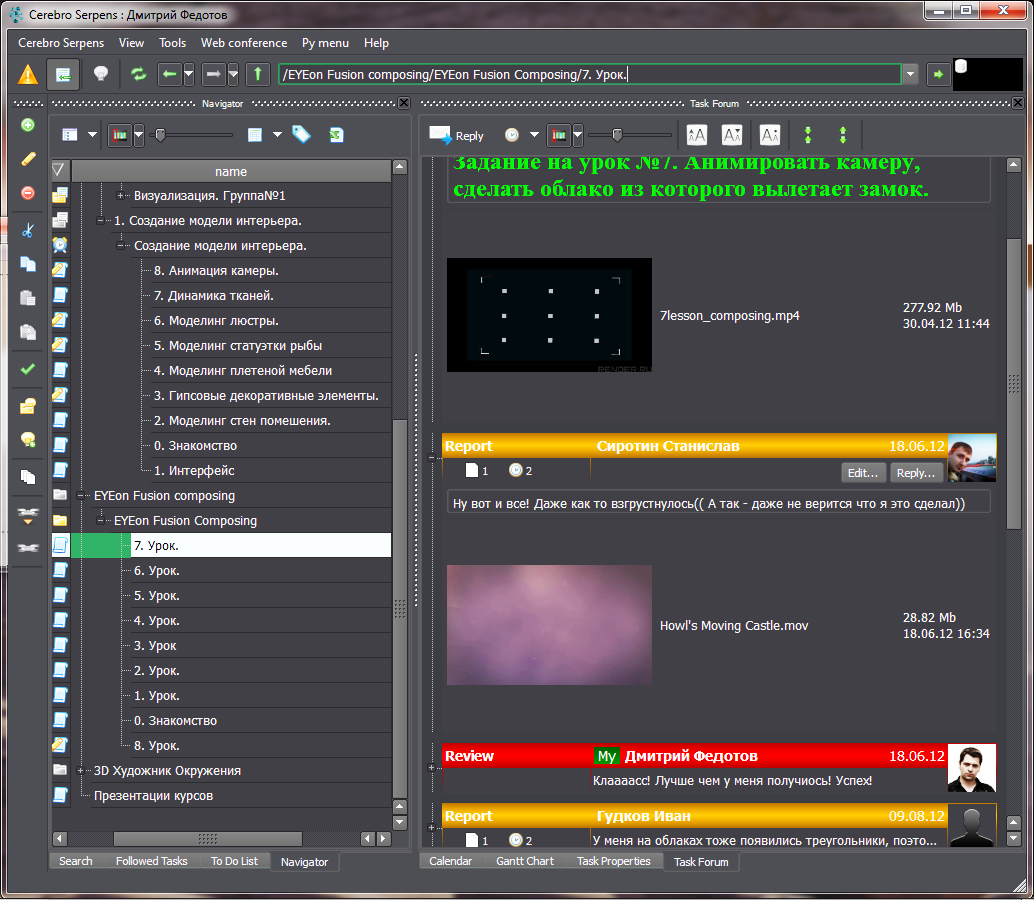Screen dimensions: 1034x900
Task: Toggle the navigation panel button beside warning icon
Action: click(63, 75)
